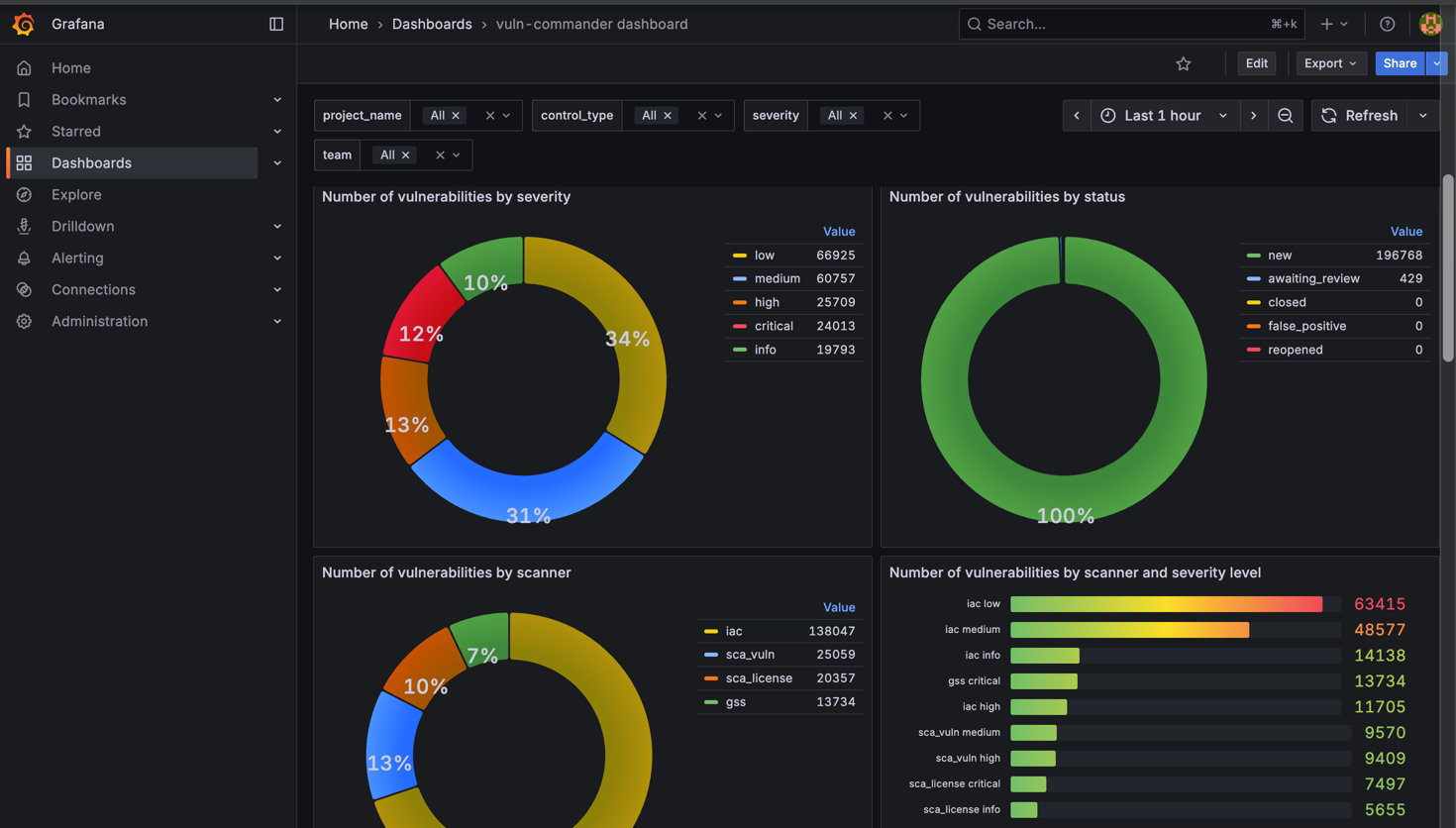Toggle the medium series in severity legend
Image resolution: width=1456 pixels, height=828 pixels.
[777, 279]
